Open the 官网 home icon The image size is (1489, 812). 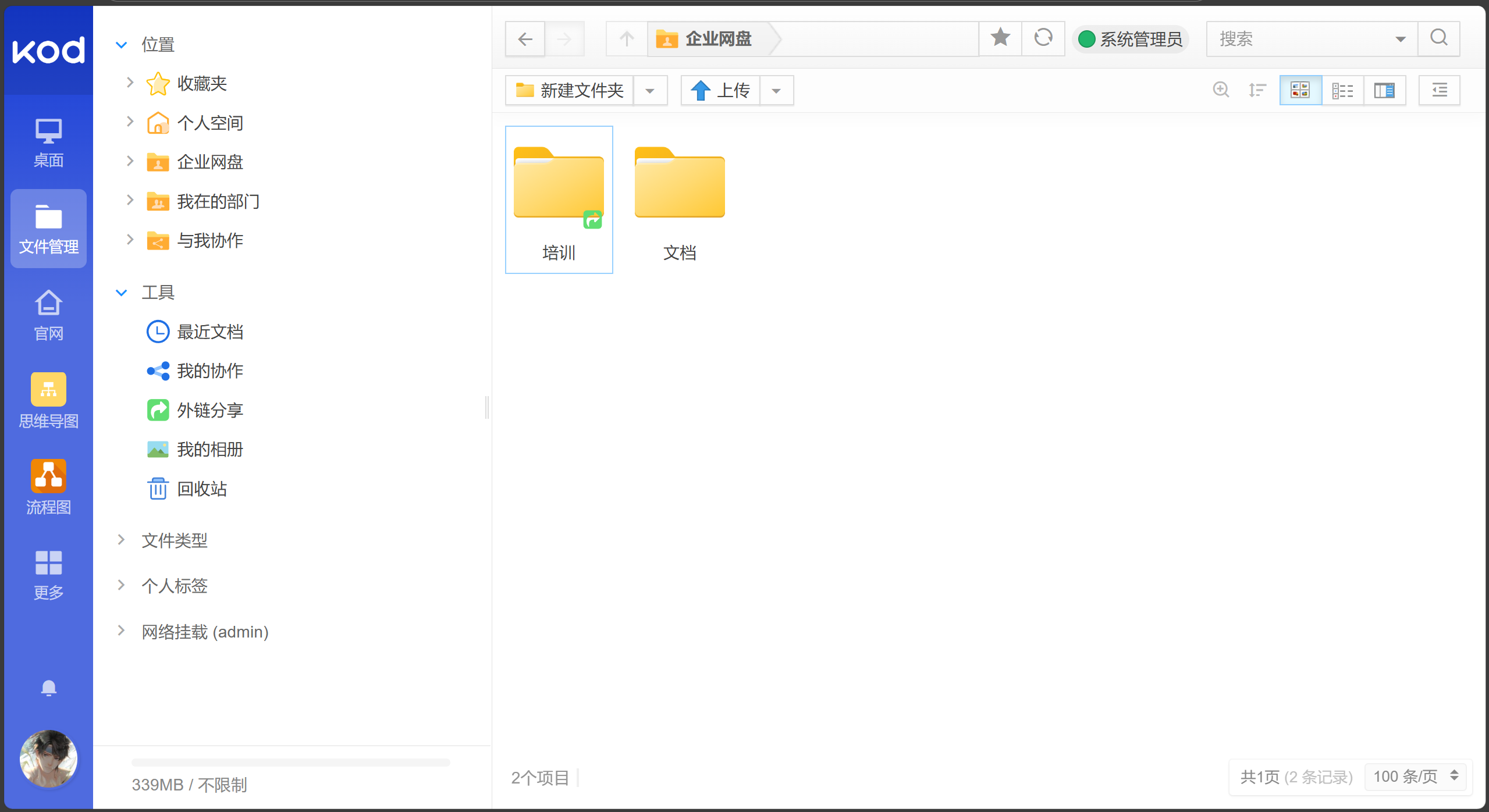tap(48, 315)
